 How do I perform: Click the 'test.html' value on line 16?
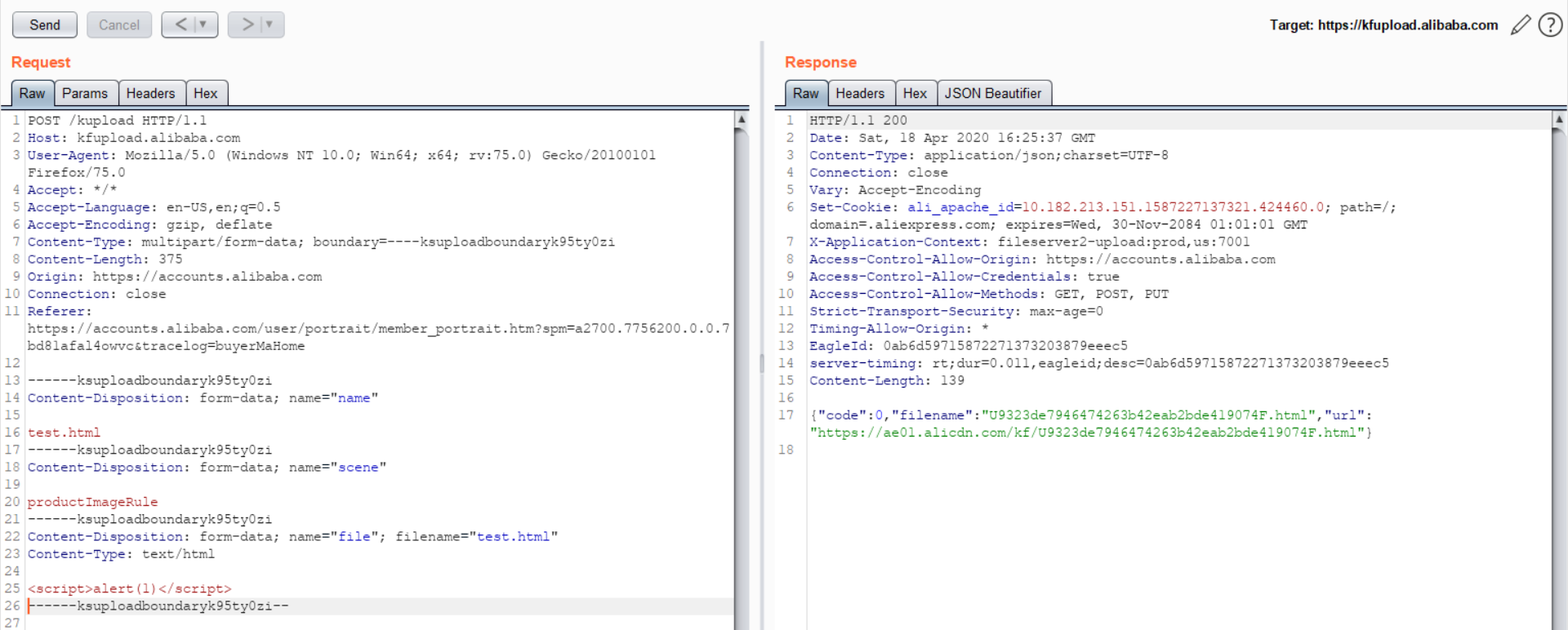point(64,433)
